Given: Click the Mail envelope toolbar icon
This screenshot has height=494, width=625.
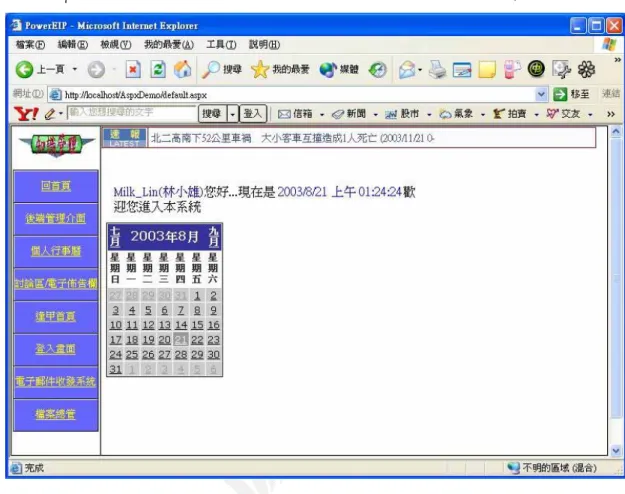Looking at the screenshot, I should tap(407, 70).
